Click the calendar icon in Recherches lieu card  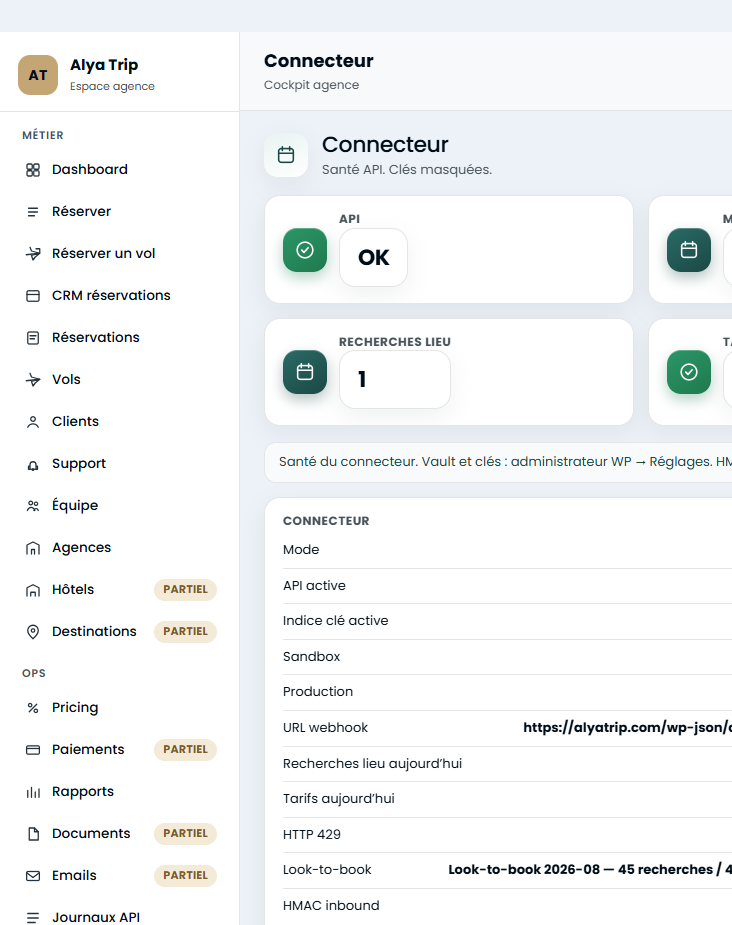[305, 372]
